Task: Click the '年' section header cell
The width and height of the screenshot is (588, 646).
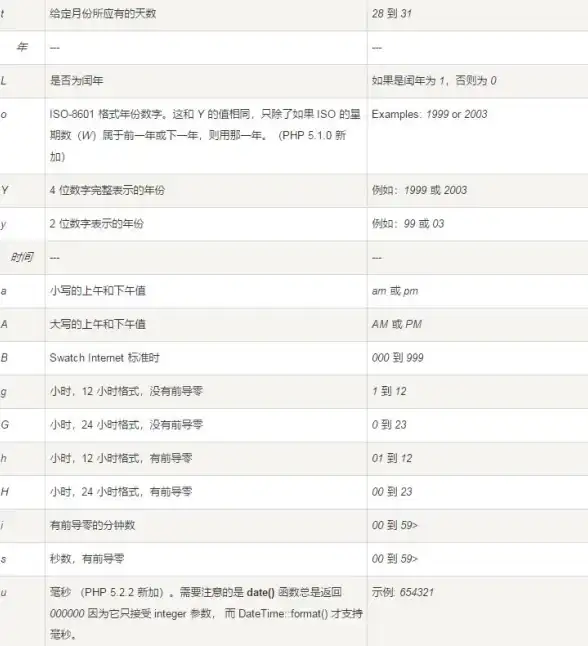Action: tap(22, 47)
